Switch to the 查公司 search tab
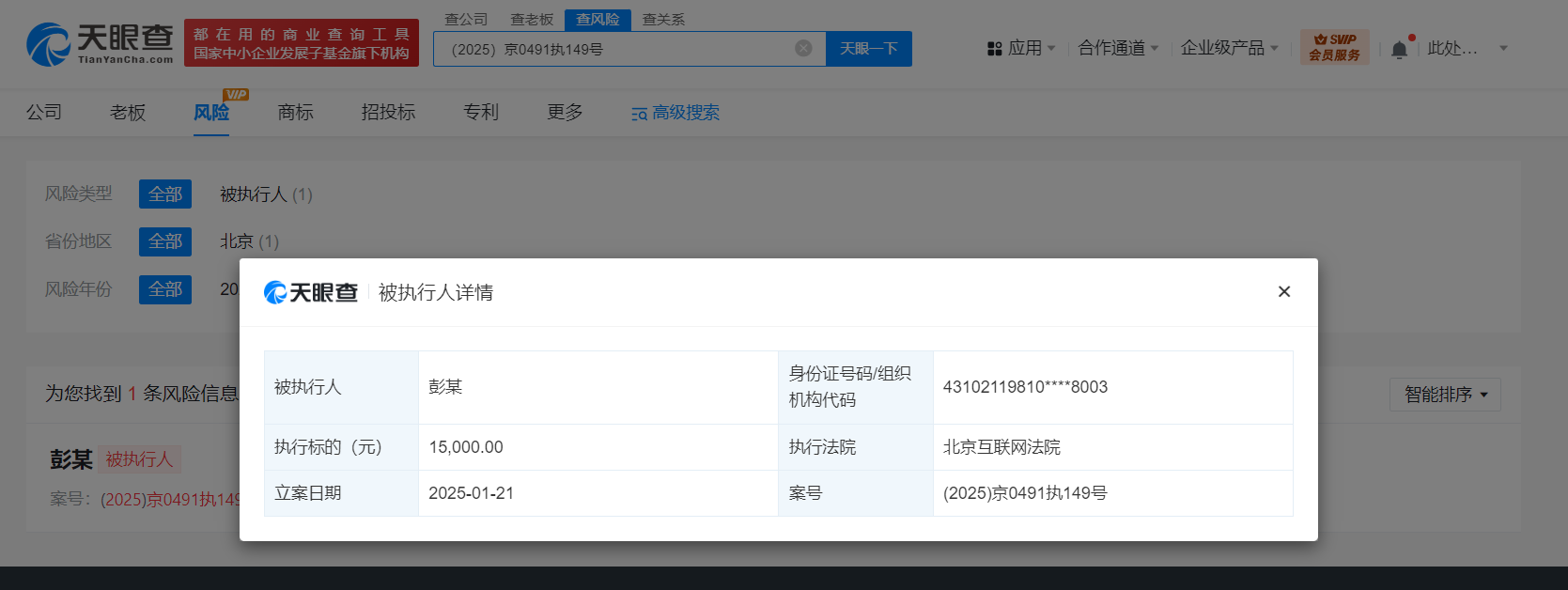Image resolution: width=1568 pixels, height=590 pixels. (466, 19)
